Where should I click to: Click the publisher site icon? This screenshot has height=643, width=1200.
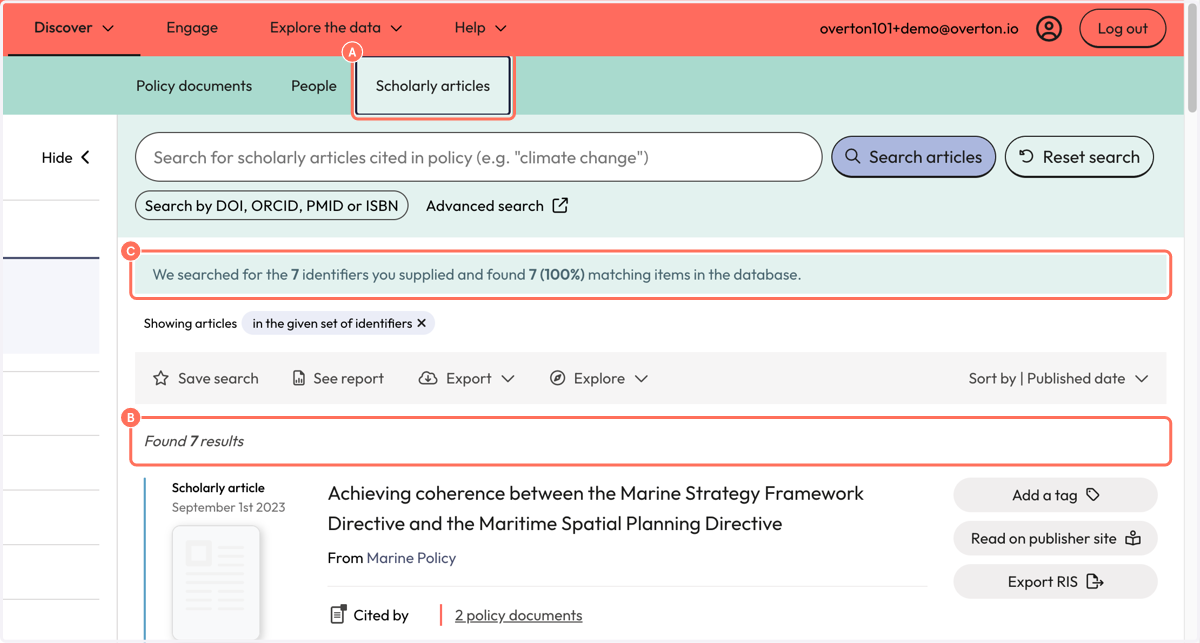tap(1133, 538)
